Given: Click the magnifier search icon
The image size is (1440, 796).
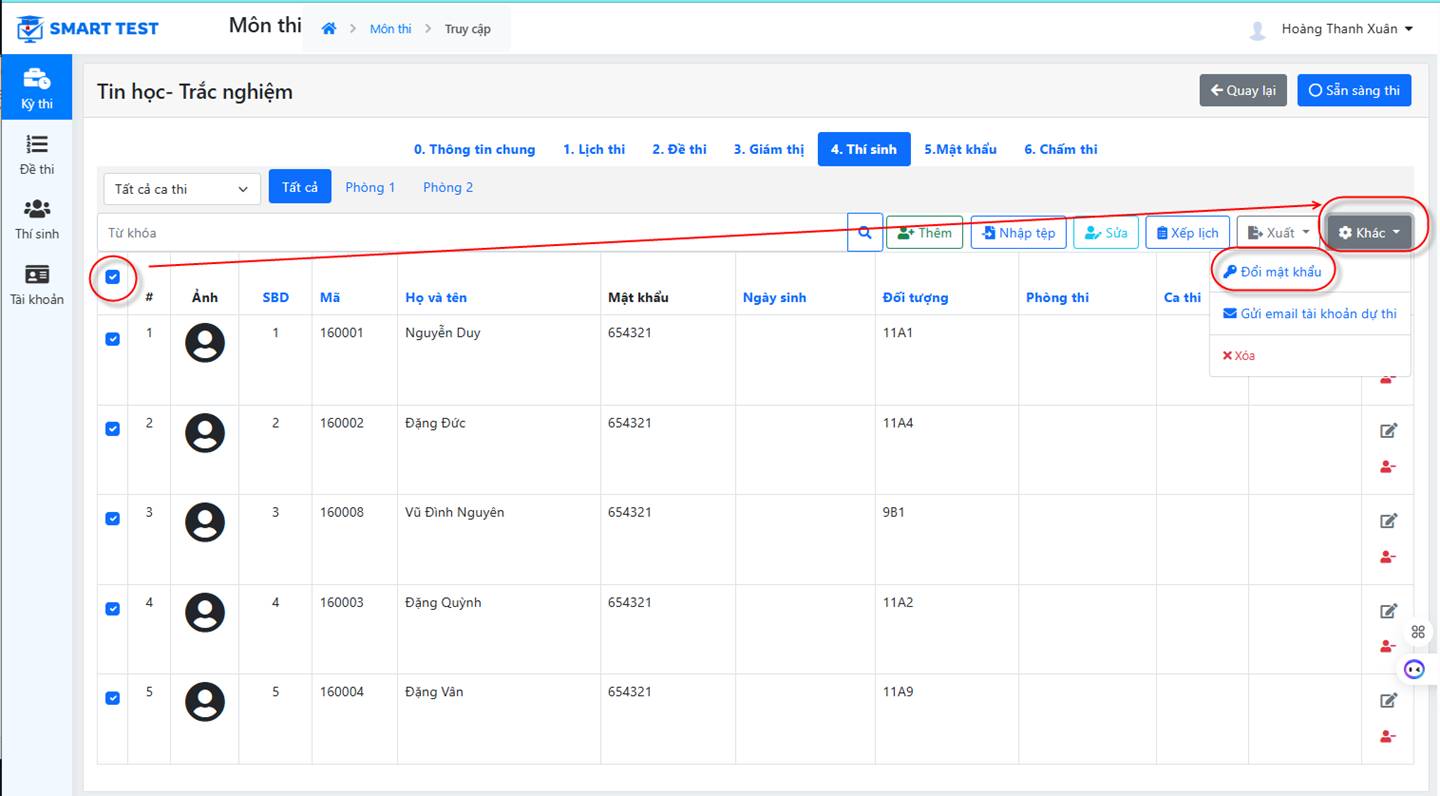Looking at the screenshot, I should pos(865,233).
